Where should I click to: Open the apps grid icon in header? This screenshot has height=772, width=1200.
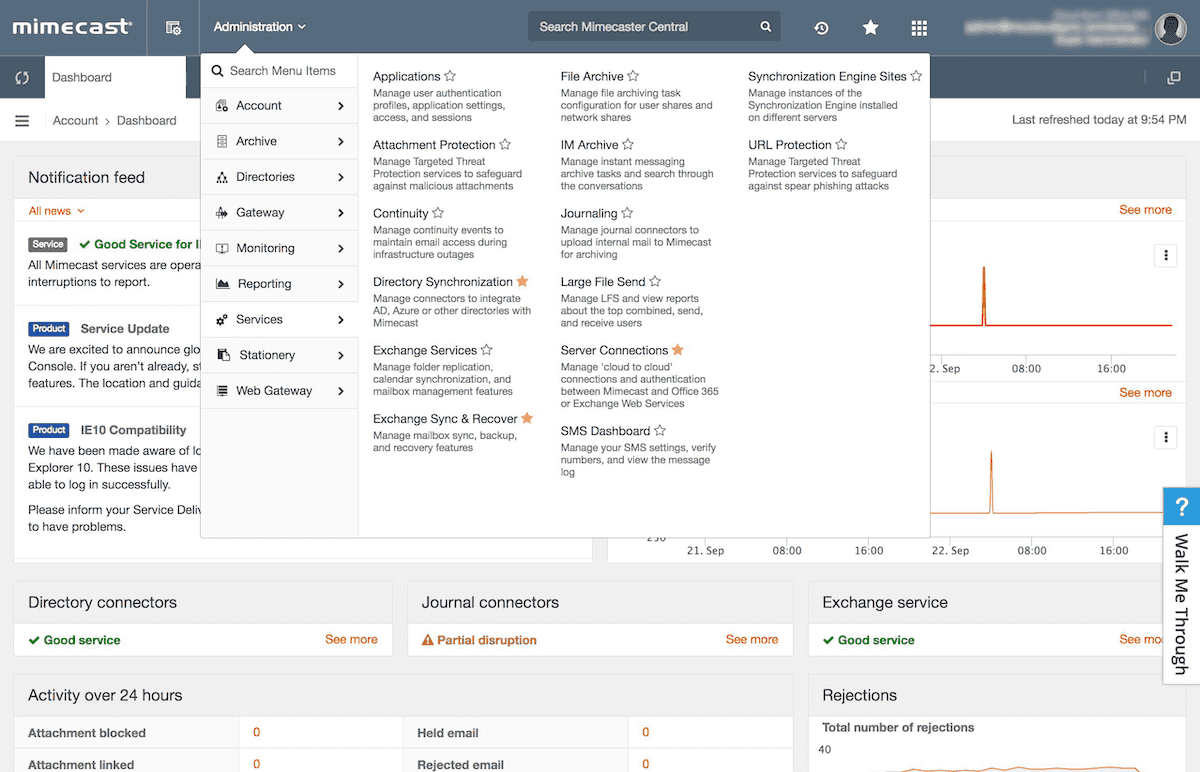(x=919, y=27)
